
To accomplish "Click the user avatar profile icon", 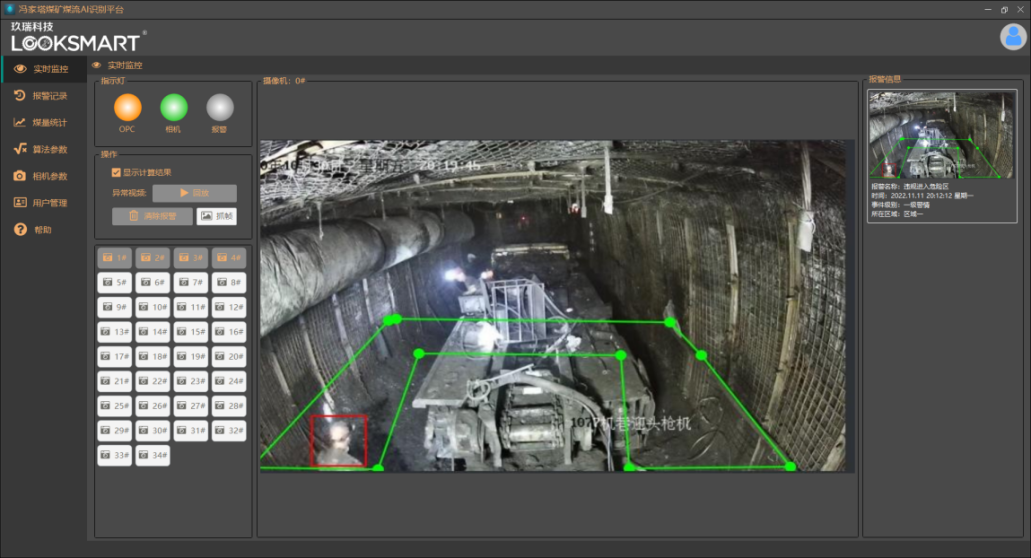I will [x=1013, y=37].
